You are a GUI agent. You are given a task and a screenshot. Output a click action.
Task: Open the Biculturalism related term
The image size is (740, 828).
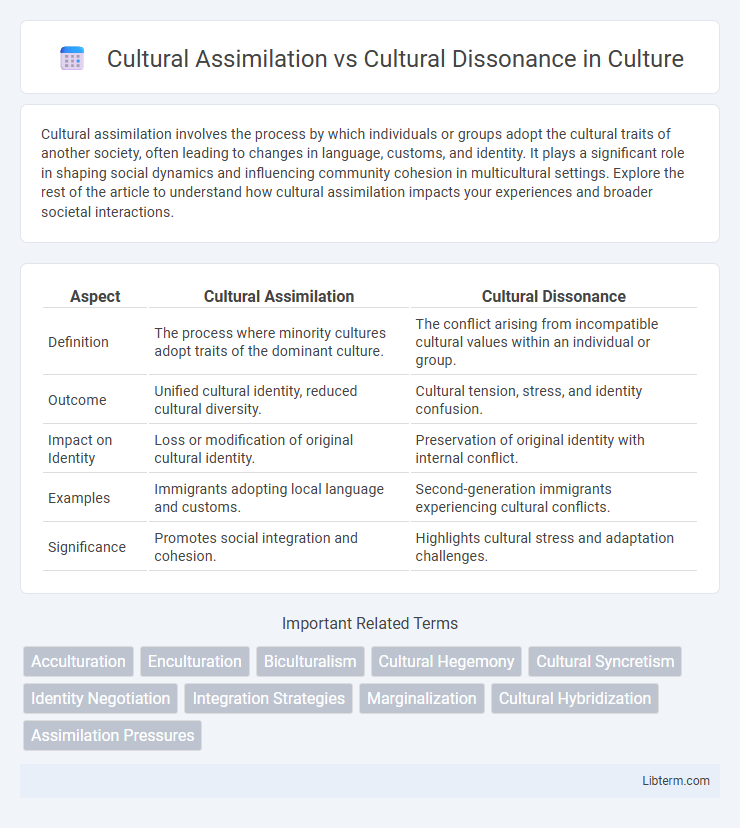click(310, 661)
